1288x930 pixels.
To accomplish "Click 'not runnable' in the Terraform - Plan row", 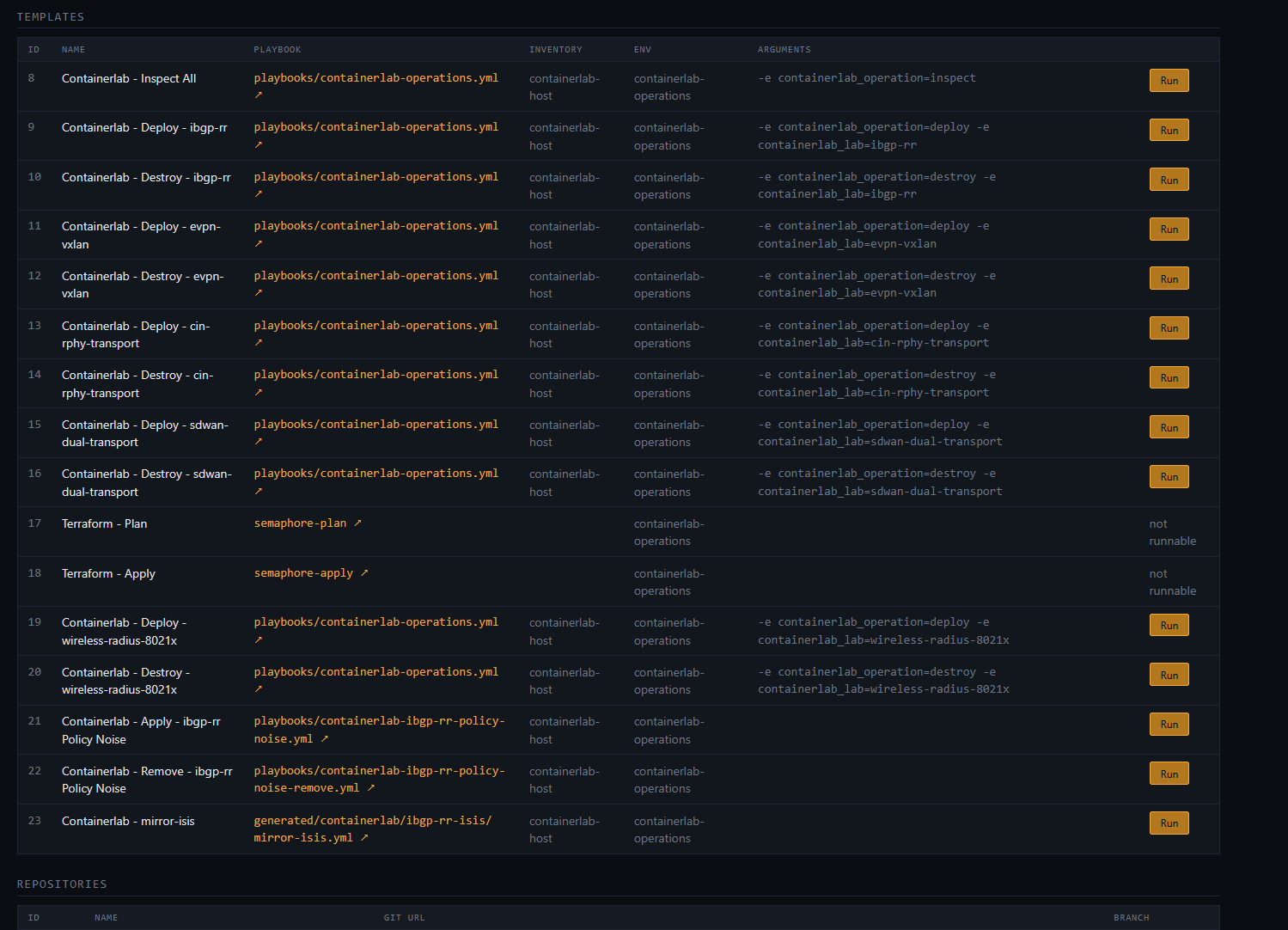I will tap(1173, 532).
